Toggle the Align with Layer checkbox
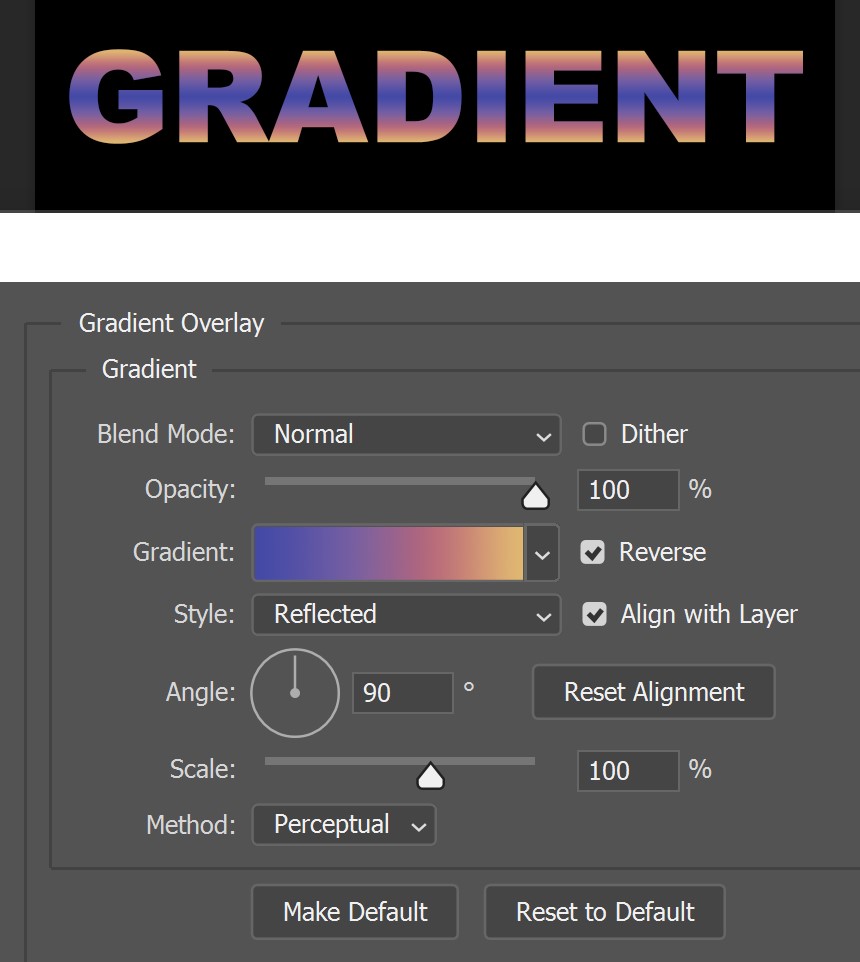This screenshot has height=962, width=860. coord(594,614)
